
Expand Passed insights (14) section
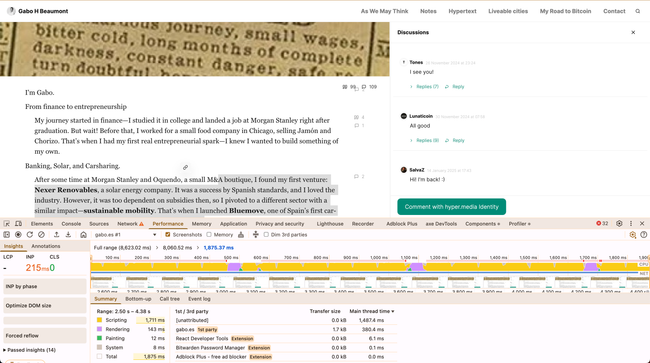point(29,350)
